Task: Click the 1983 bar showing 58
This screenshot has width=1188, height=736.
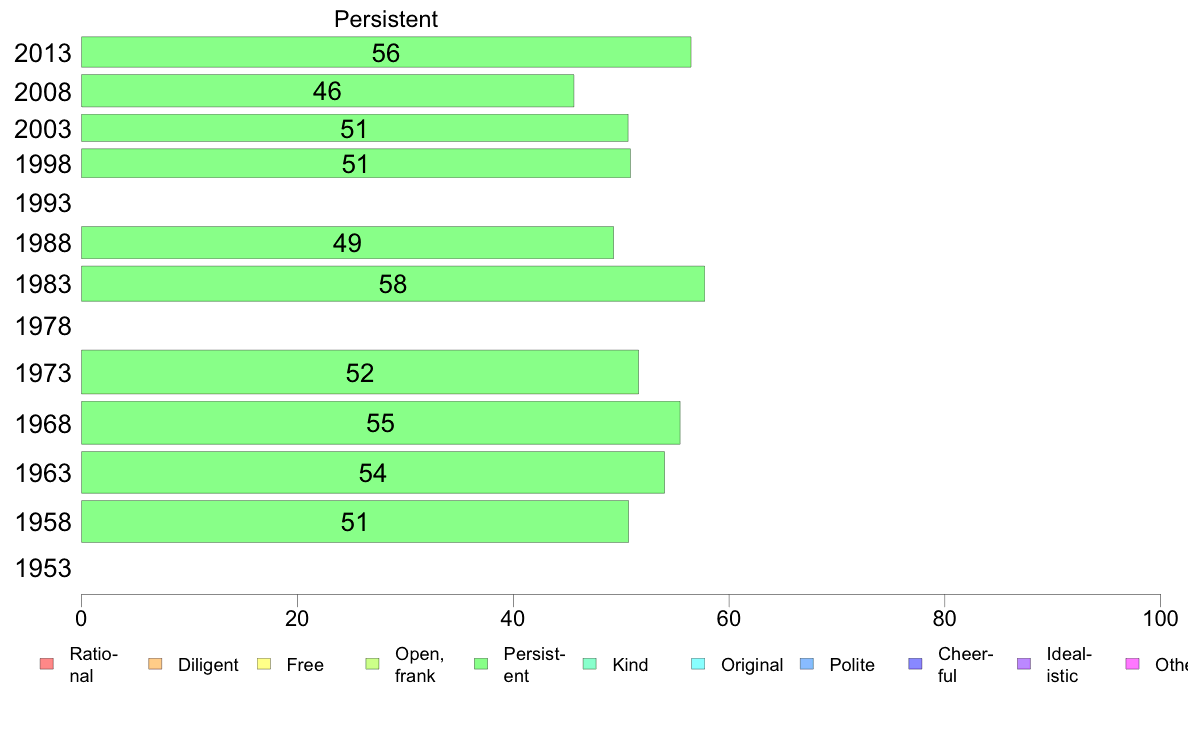Action: [x=392, y=283]
